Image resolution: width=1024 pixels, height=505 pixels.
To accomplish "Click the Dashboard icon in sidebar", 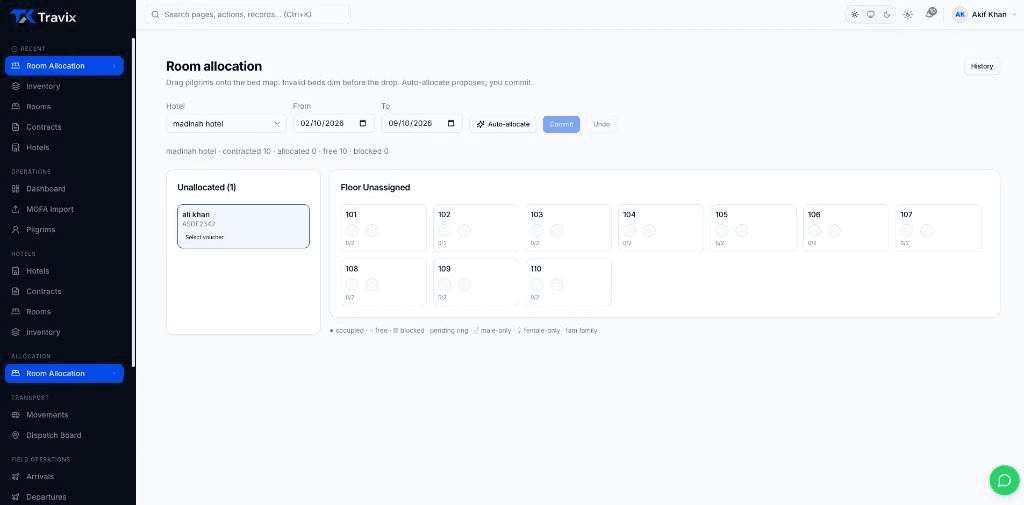I will tap(16, 189).
